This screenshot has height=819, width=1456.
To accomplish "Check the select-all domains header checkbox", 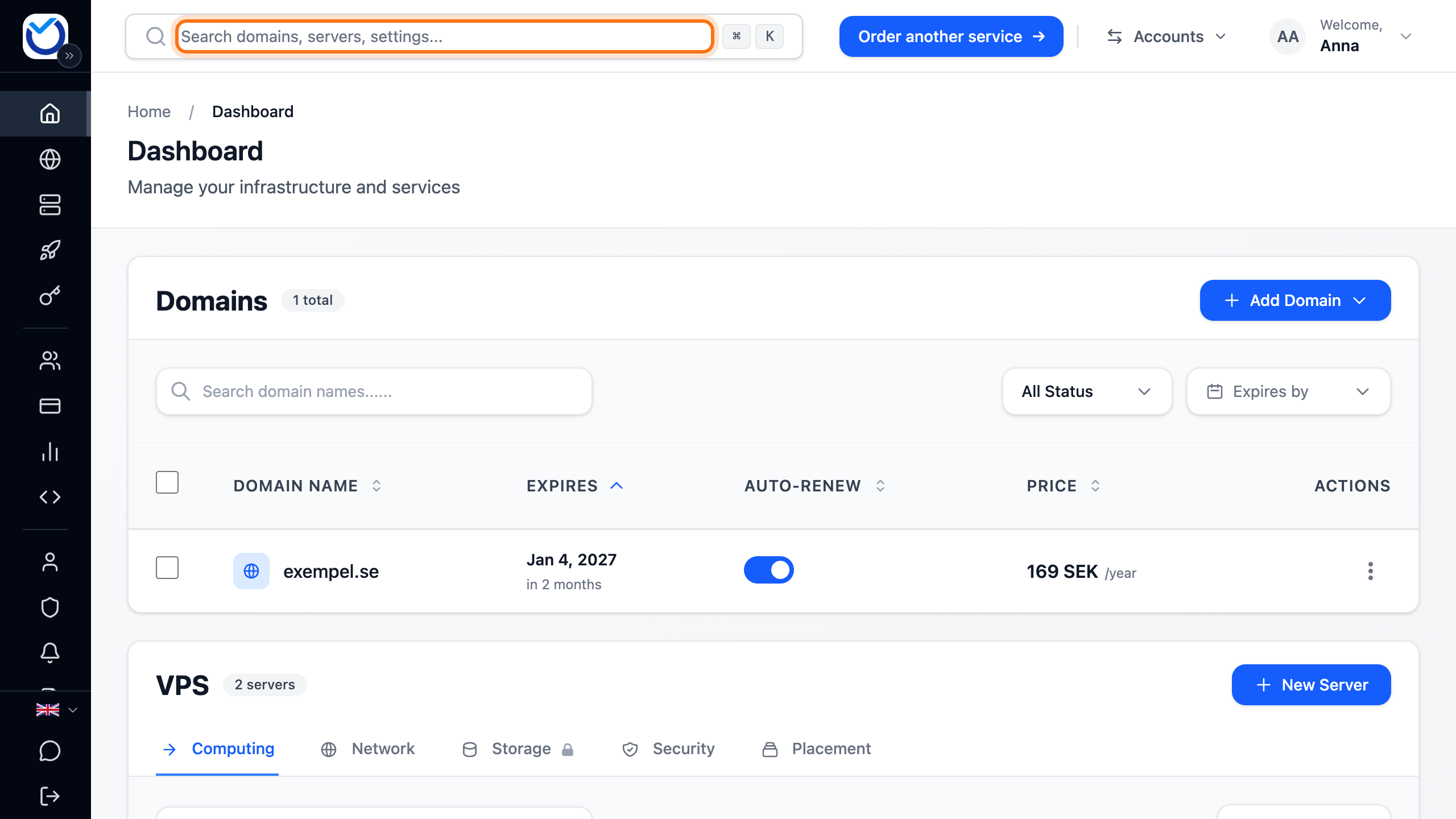I will point(167,482).
